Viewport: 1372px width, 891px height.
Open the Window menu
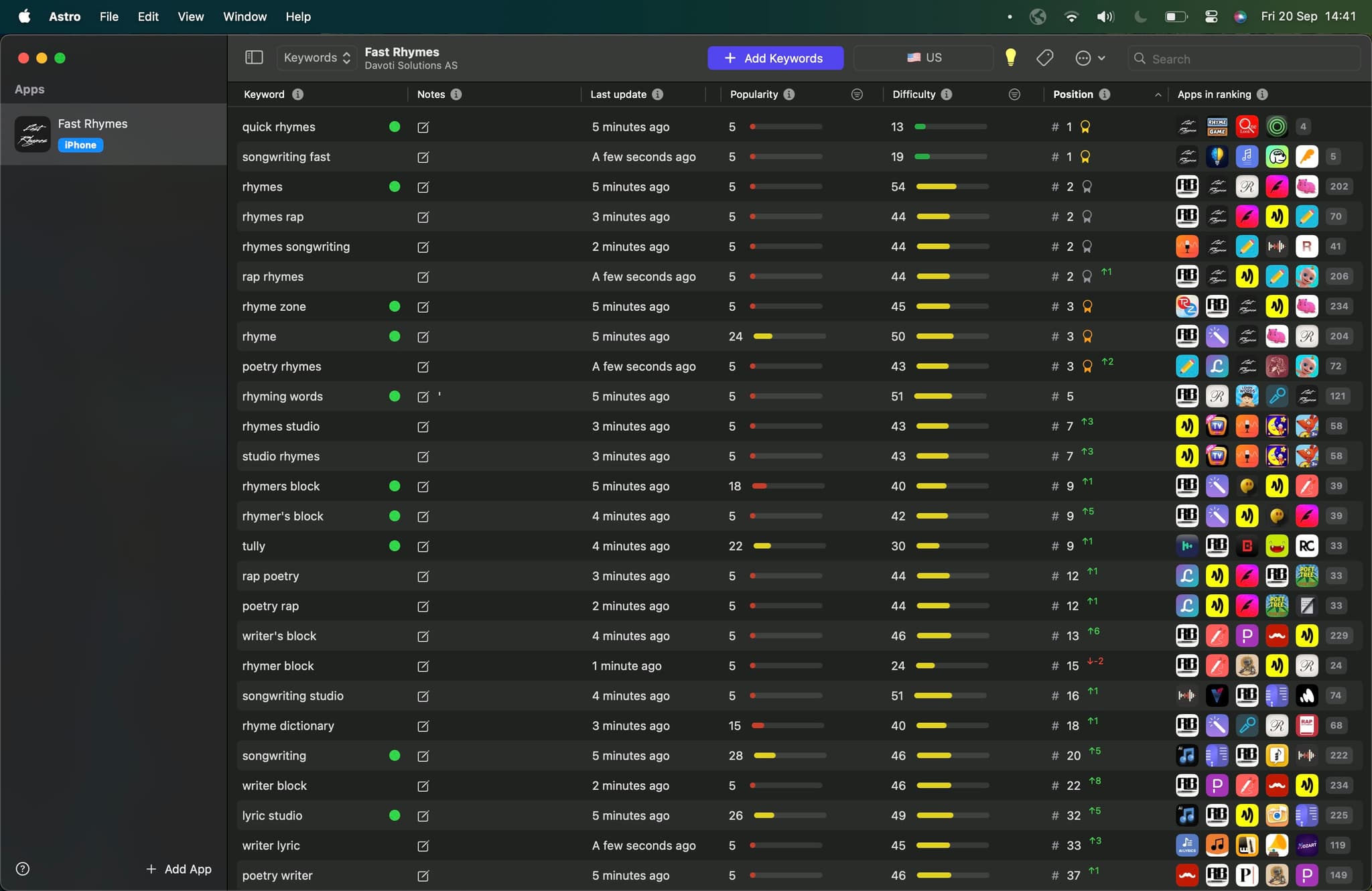(x=245, y=16)
